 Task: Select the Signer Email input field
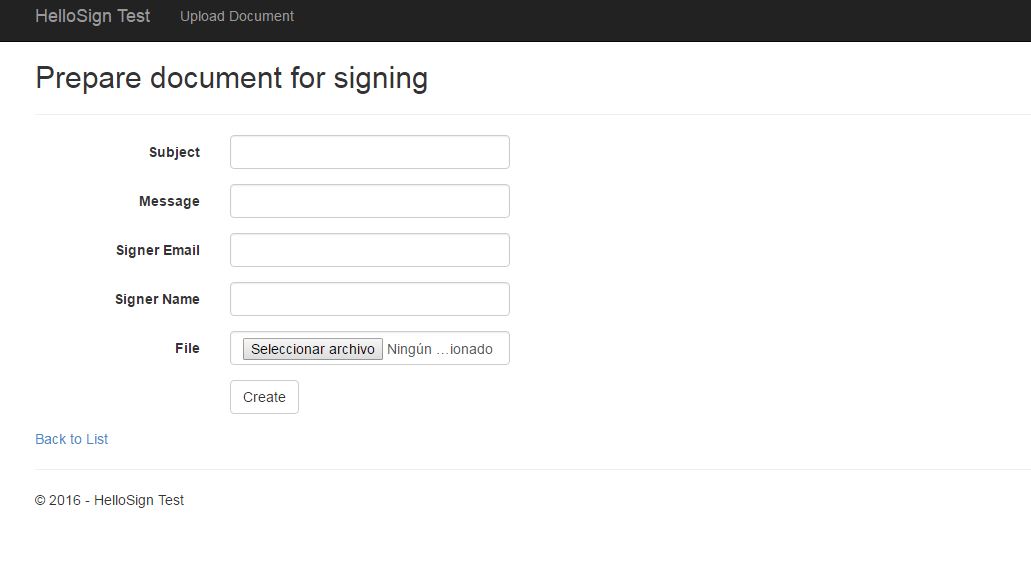click(370, 250)
